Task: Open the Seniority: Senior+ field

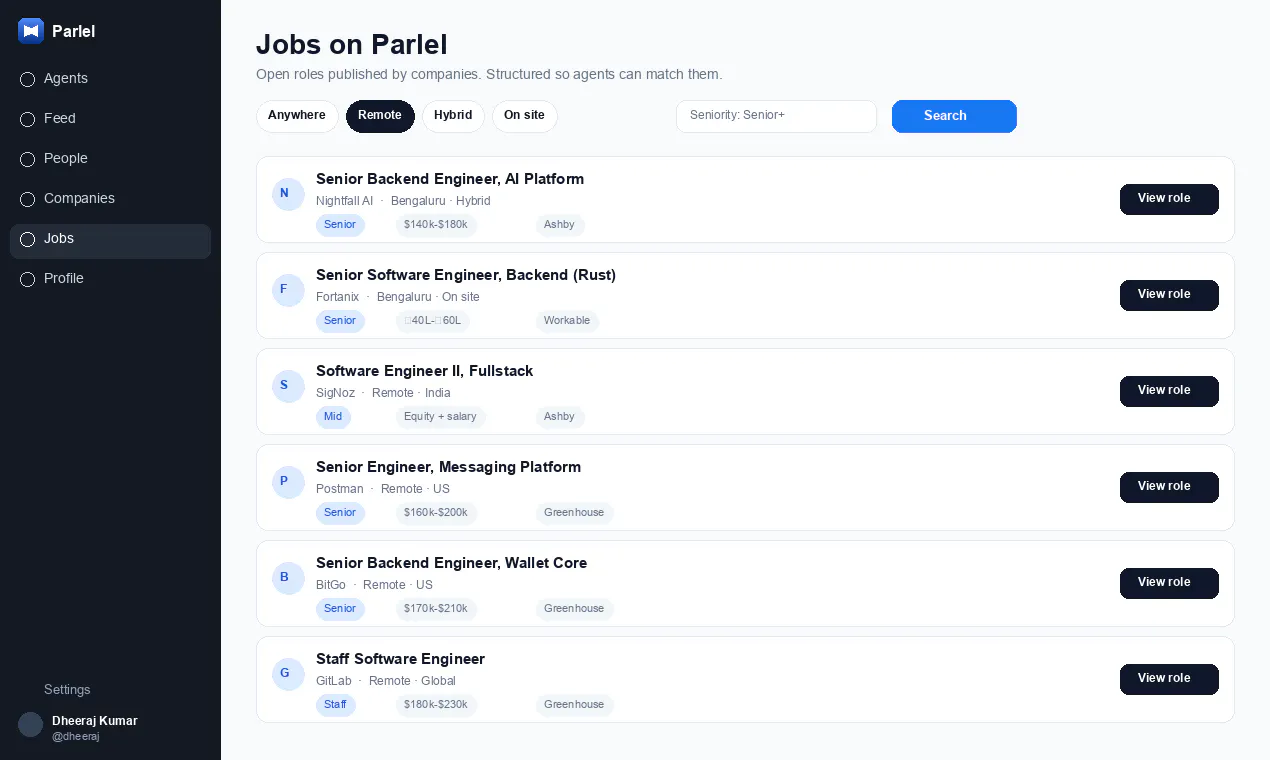Action: [776, 116]
